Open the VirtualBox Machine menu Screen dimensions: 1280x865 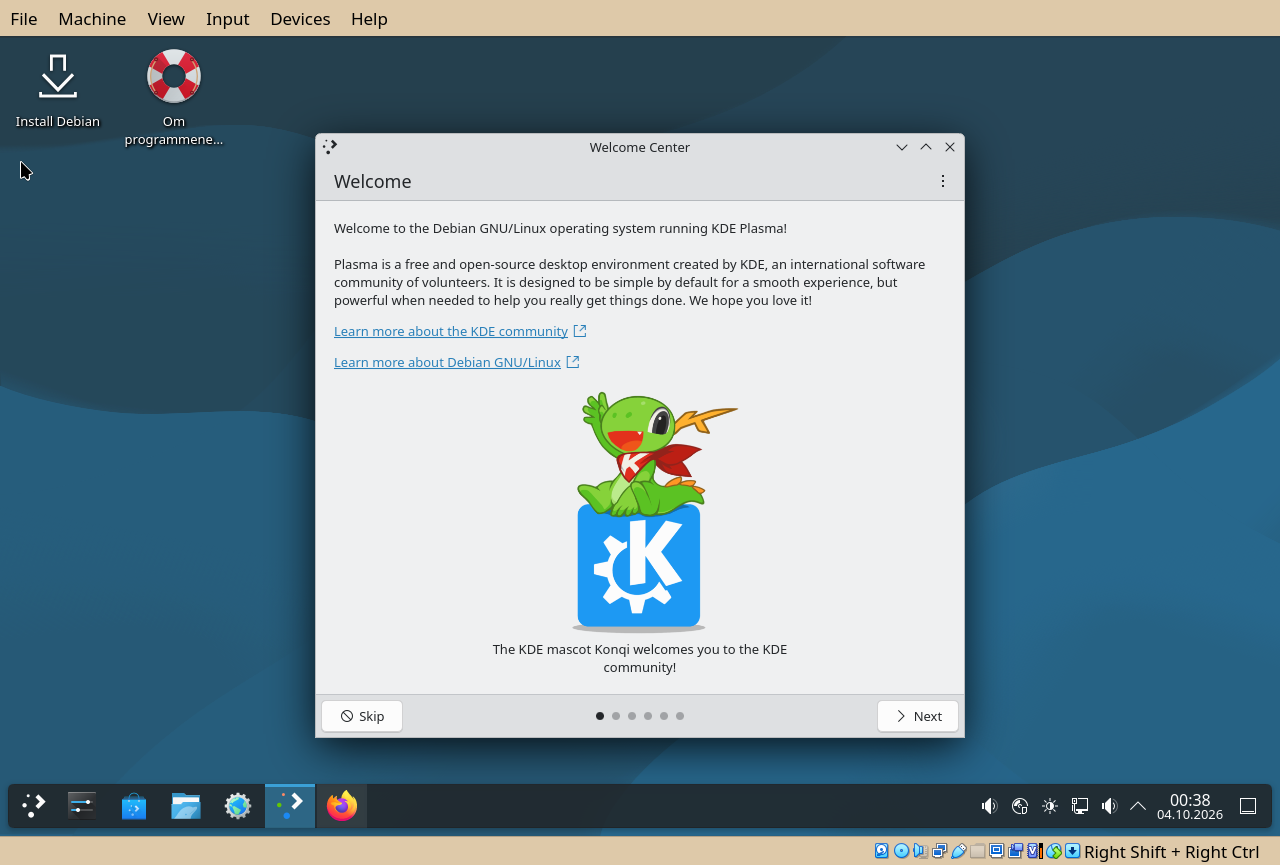92,19
